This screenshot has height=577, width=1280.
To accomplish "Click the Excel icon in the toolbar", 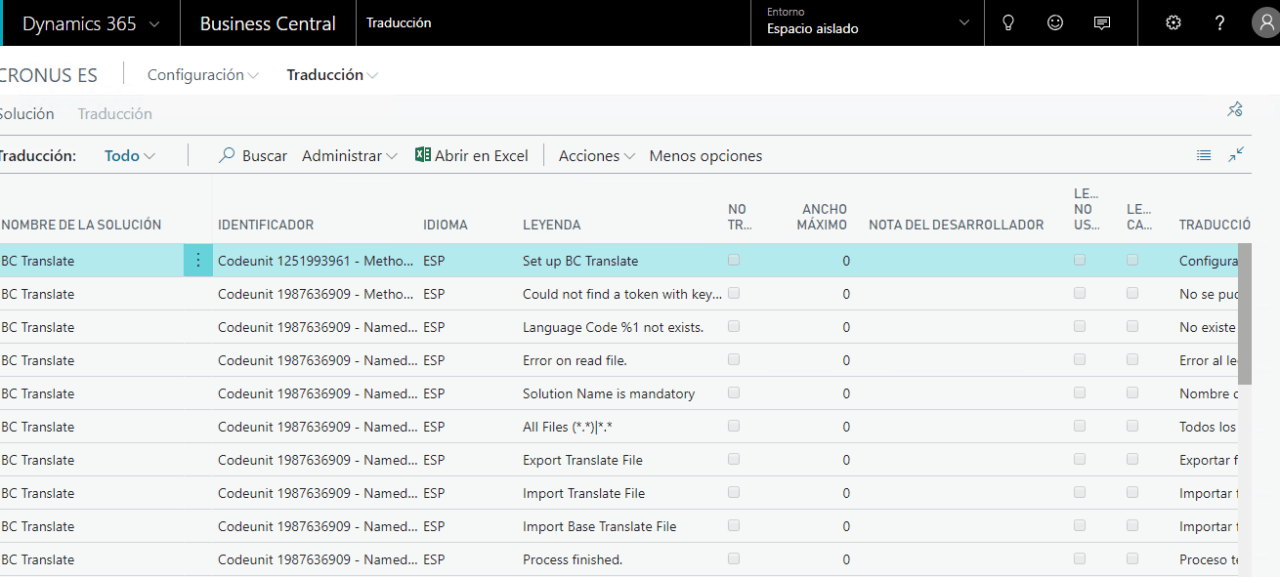I will coord(423,155).
